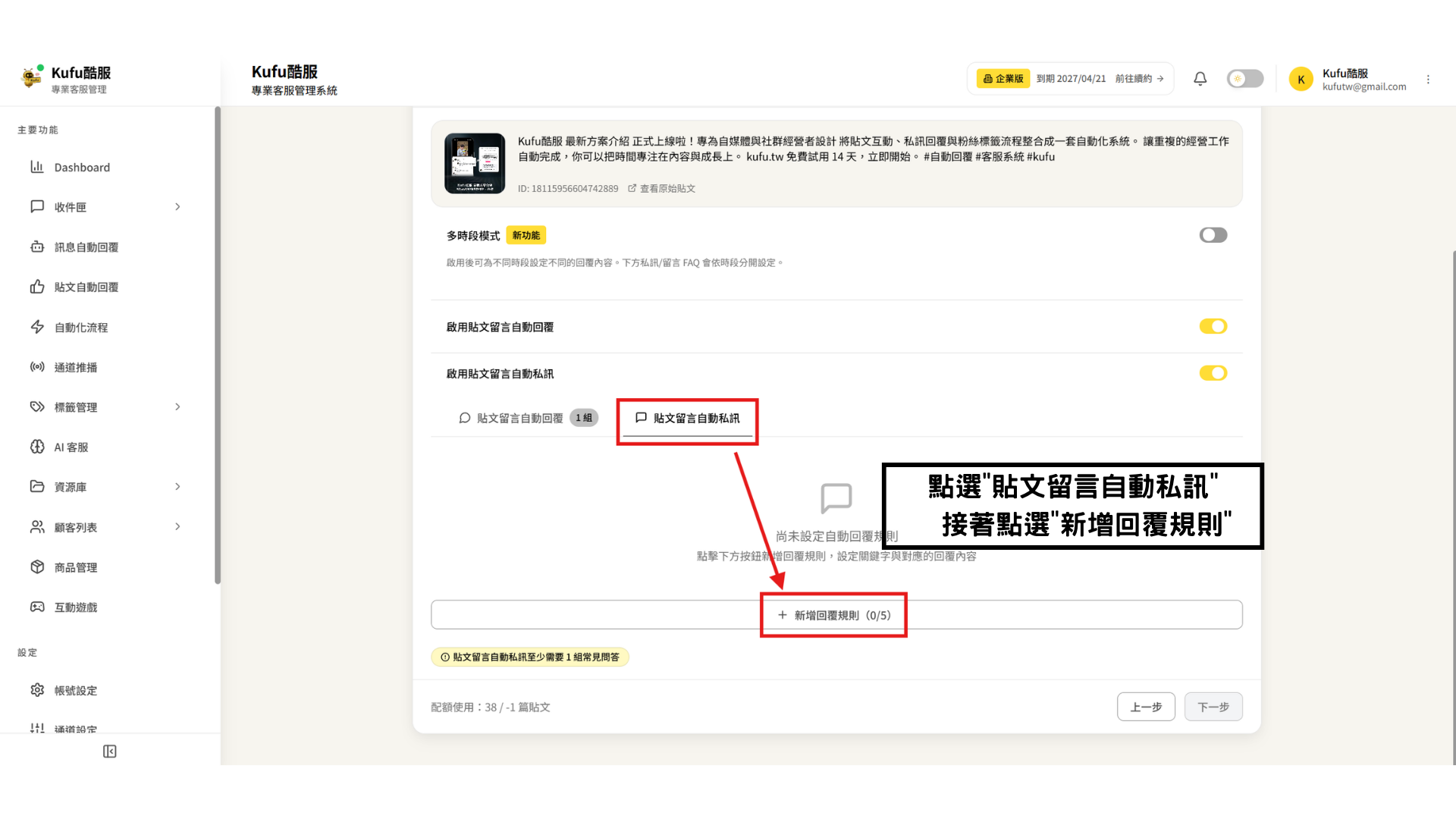Open 通道推播 broadcast icon
The image size is (1456, 819).
click(x=37, y=367)
